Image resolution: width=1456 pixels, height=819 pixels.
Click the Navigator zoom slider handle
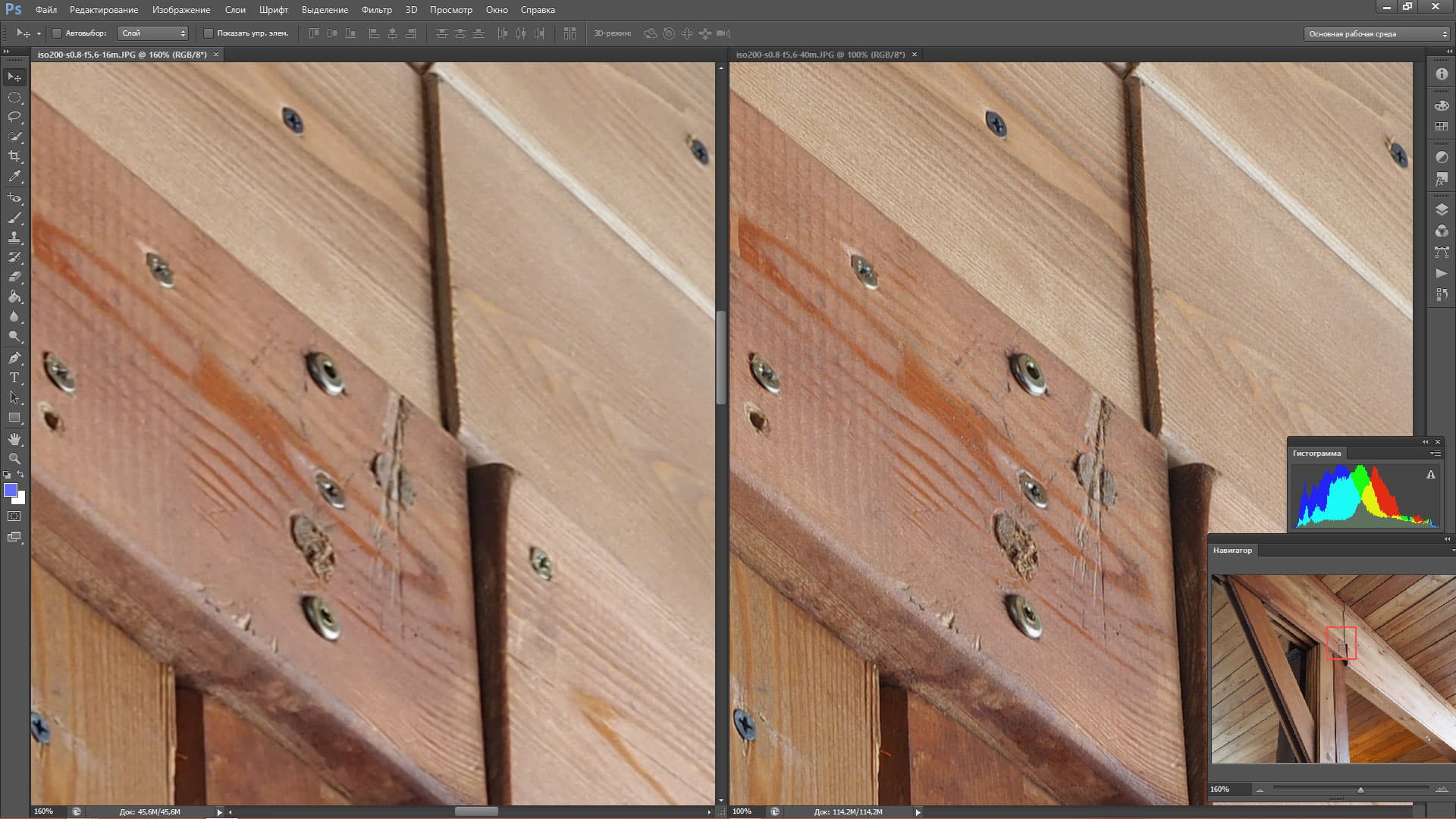tap(1360, 790)
